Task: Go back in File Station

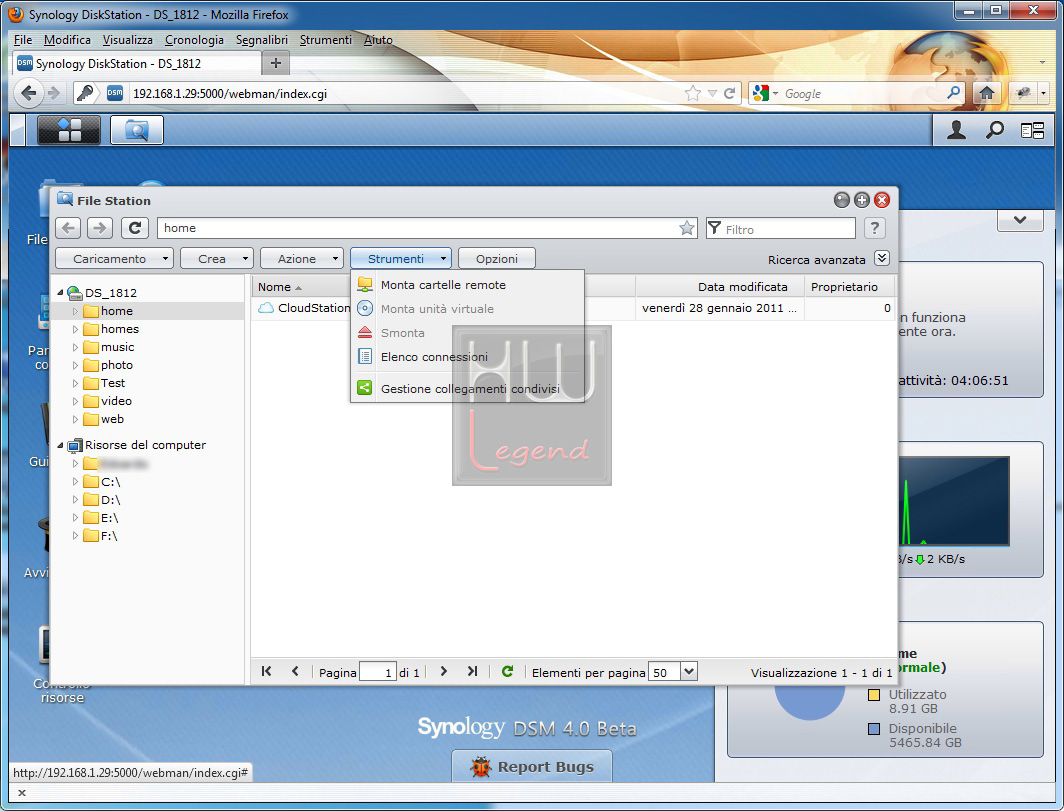Action: [68, 228]
